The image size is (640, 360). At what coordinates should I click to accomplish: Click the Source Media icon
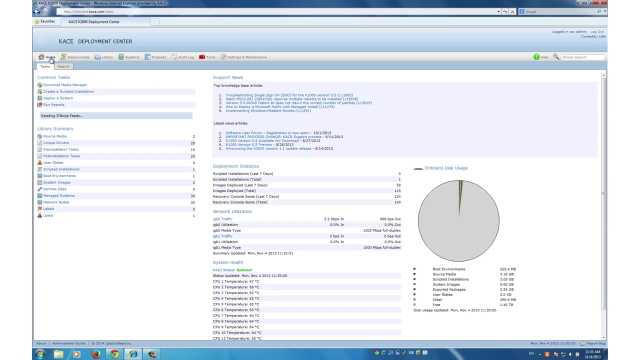pyautogui.click(x=40, y=136)
